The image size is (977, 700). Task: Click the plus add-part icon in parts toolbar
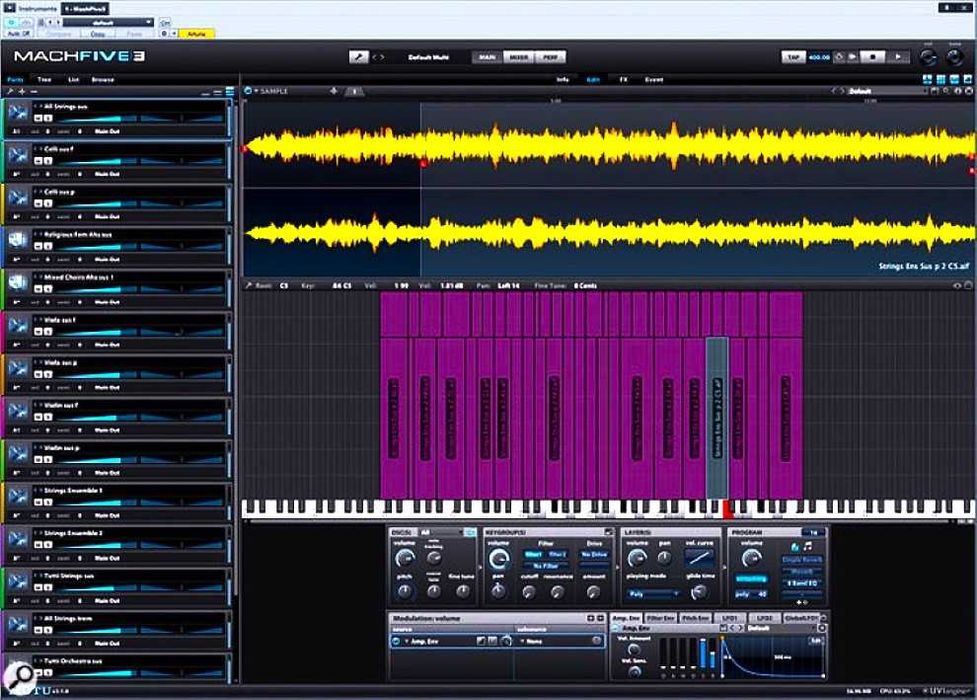22,92
